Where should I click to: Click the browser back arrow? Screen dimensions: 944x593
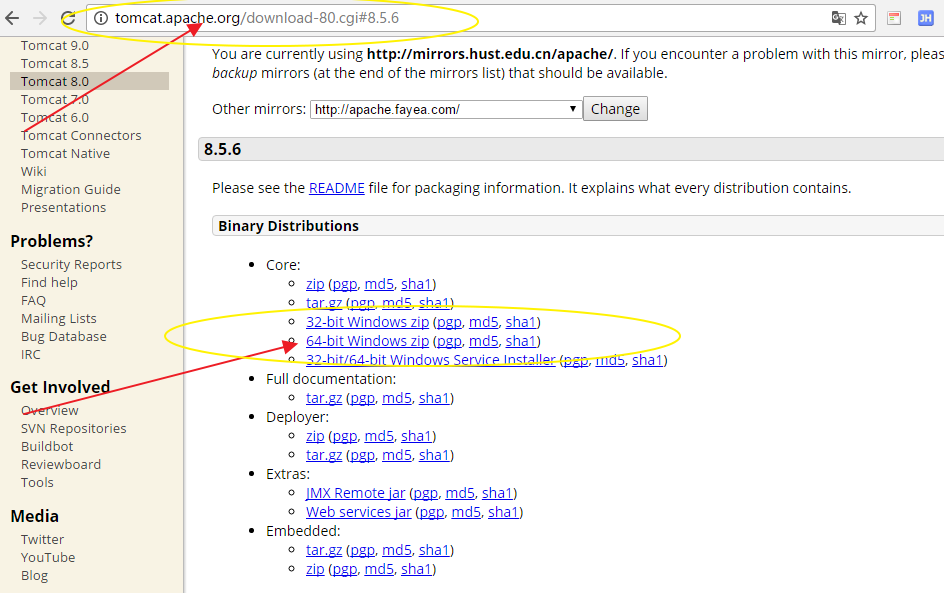12,18
